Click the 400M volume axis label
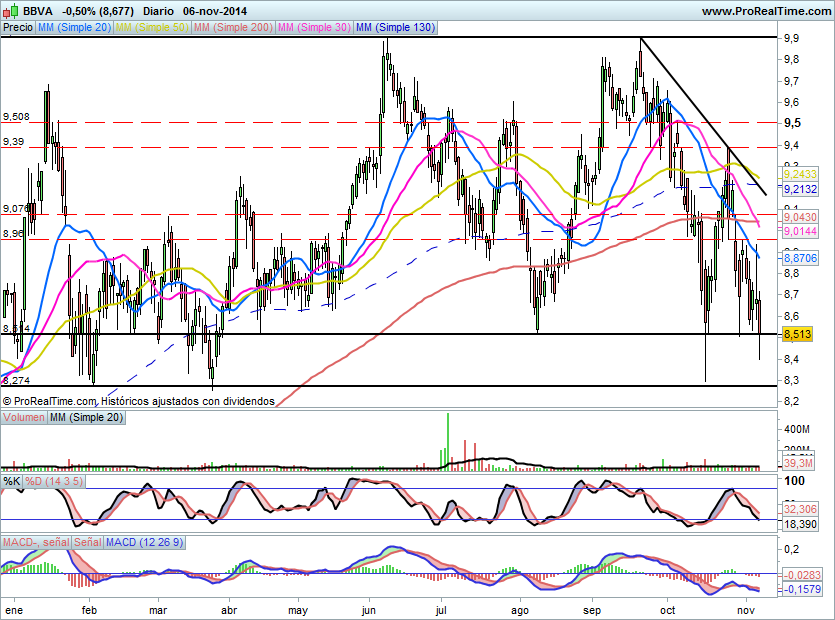This screenshot has width=835, height=620. point(797,429)
